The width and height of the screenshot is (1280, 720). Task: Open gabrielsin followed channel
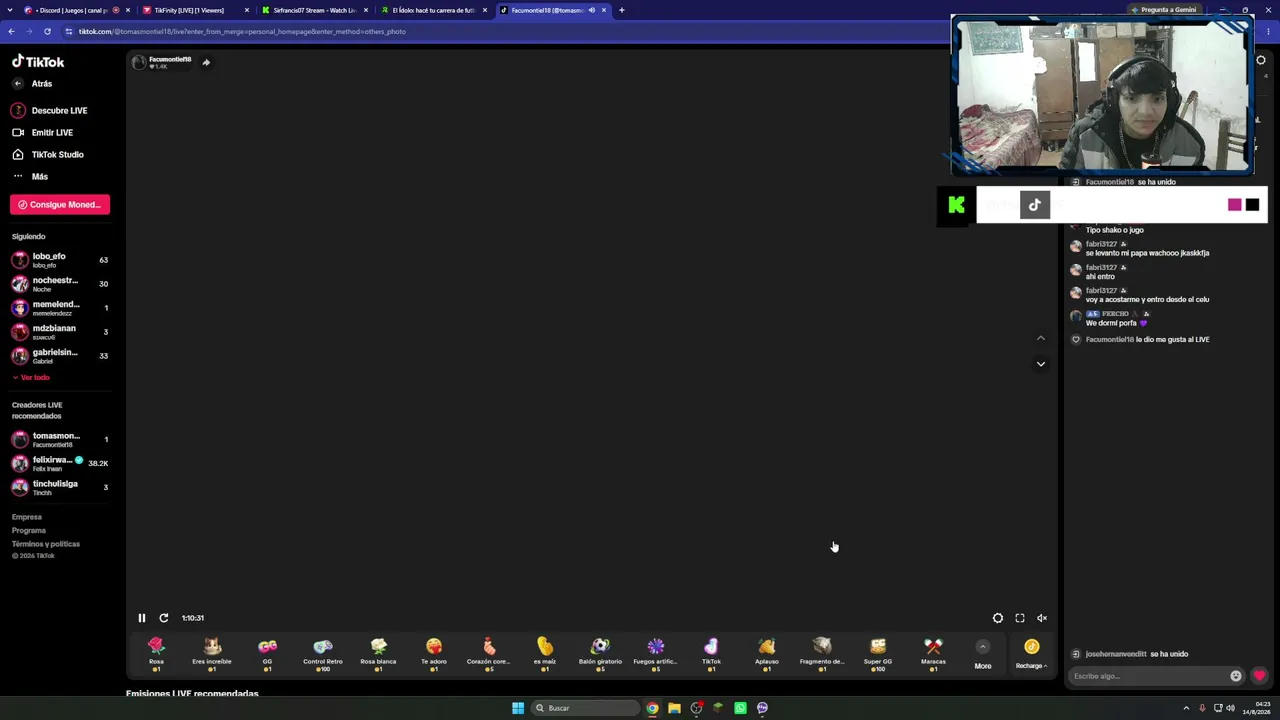click(x=60, y=356)
